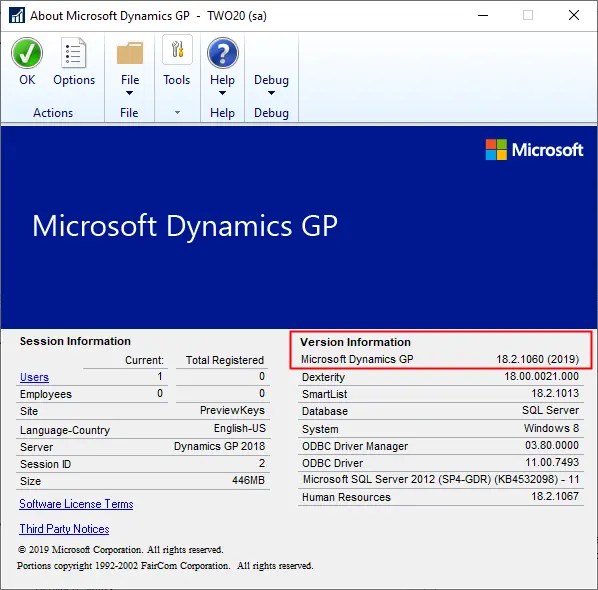
Task: Click the Dexterity version 18.00.0021.000
Action: (x=542, y=376)
